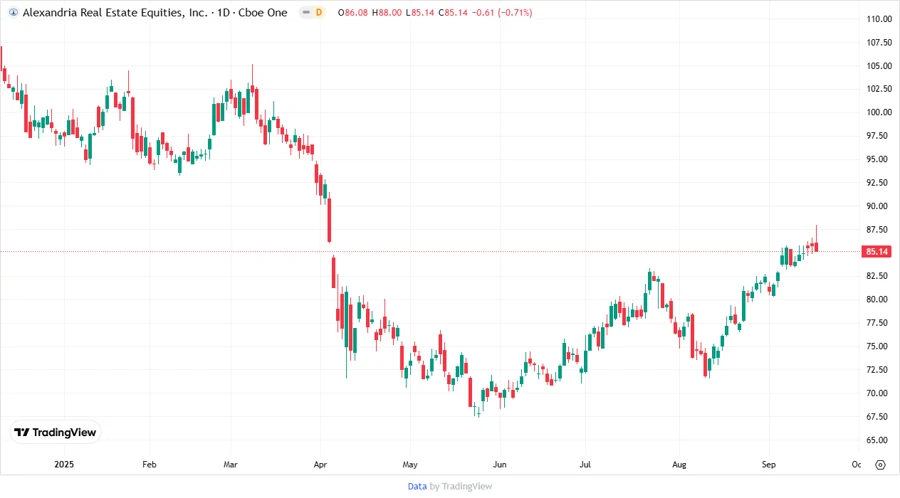The height and width of the screenshot is (498, 900).
Task: Click the 65.00 price axis label
Action: tap(879, 440)
